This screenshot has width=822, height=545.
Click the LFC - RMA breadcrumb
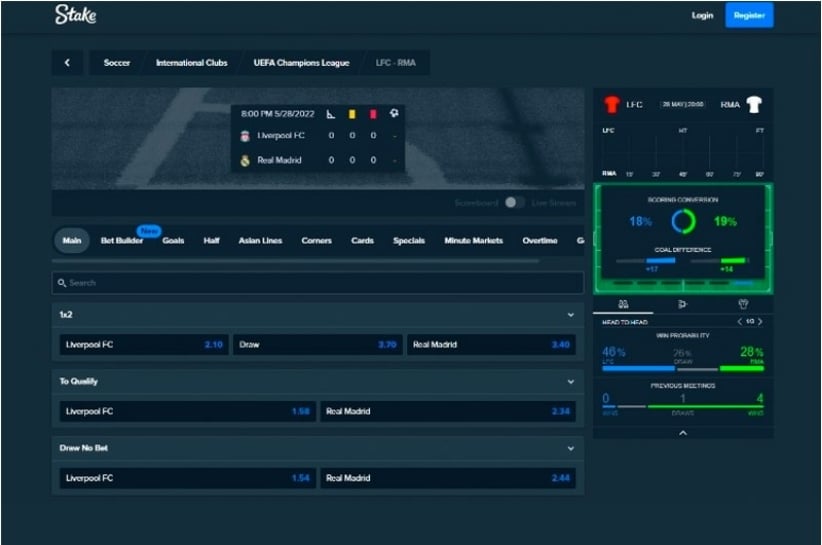[396, 62]
